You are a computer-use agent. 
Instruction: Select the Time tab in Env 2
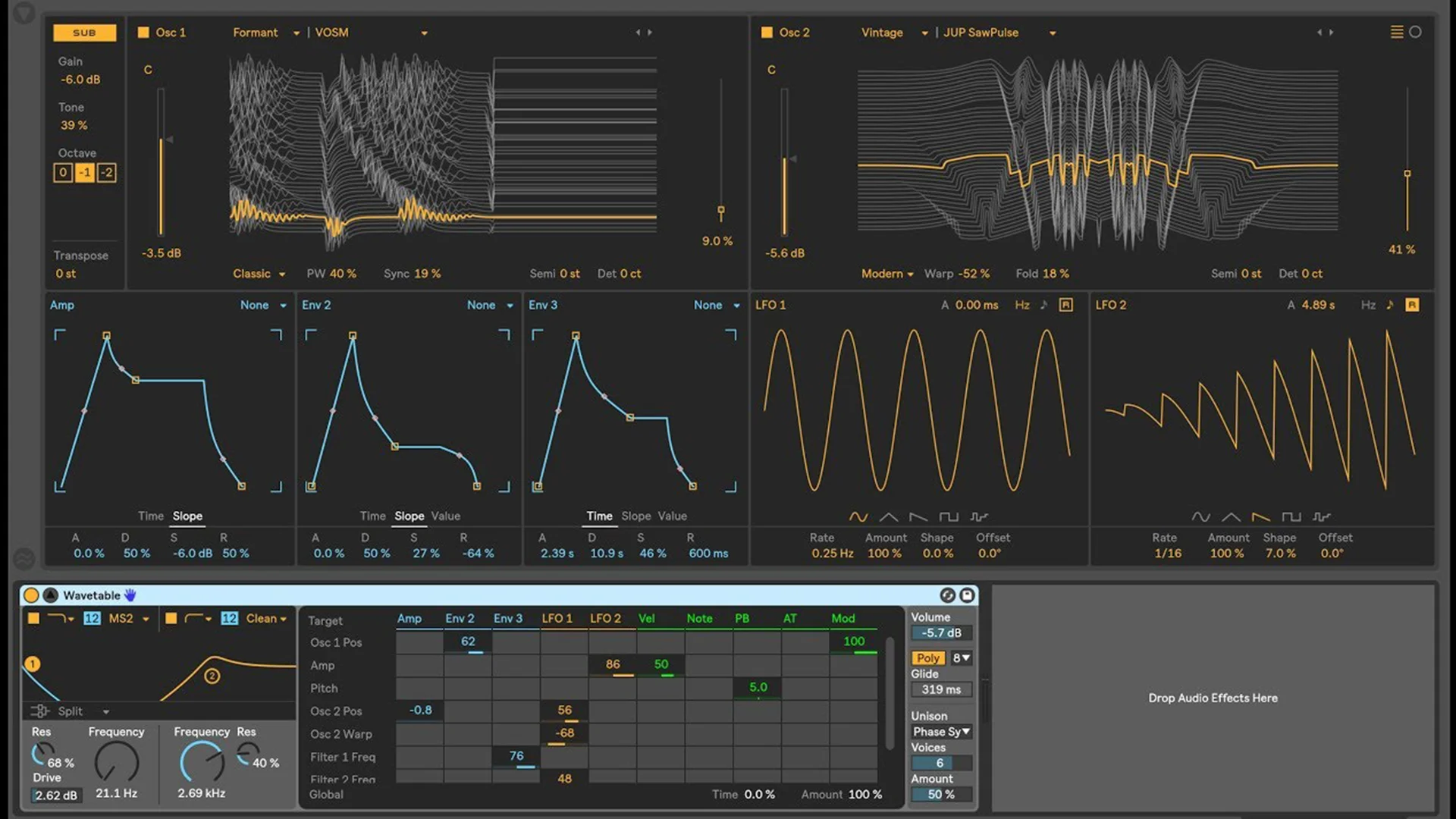point(372,516)
